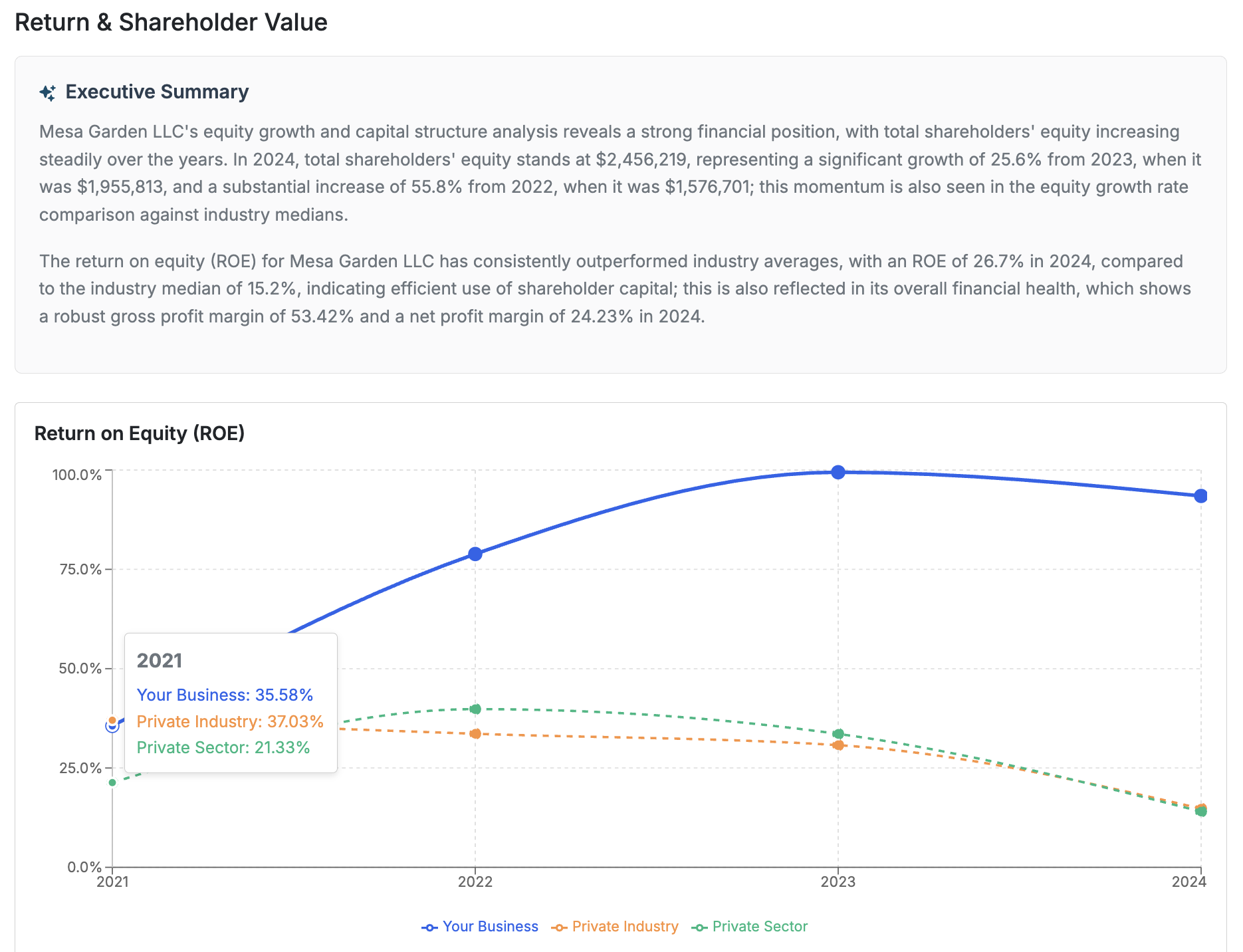Click the Return & Shareholder Value heading
The height and width of the screenshot is (952, 1243).
(x=171, y=22)
